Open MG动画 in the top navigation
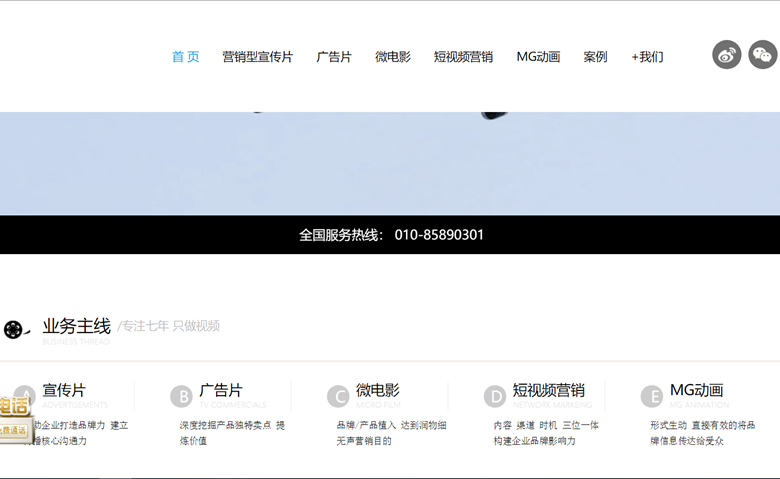Image resolution: width=780 pixels, height=479 pixels. tap(538, 57)
